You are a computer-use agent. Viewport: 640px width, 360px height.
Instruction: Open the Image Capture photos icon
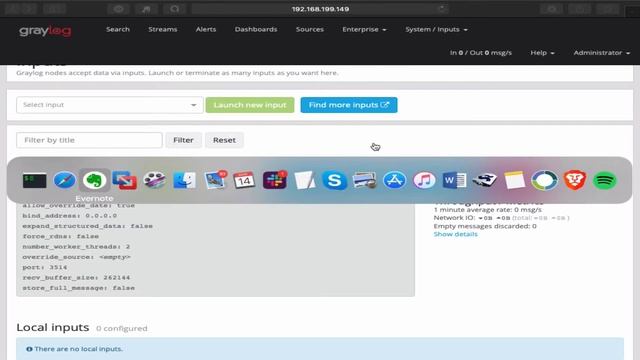[364, 180]
